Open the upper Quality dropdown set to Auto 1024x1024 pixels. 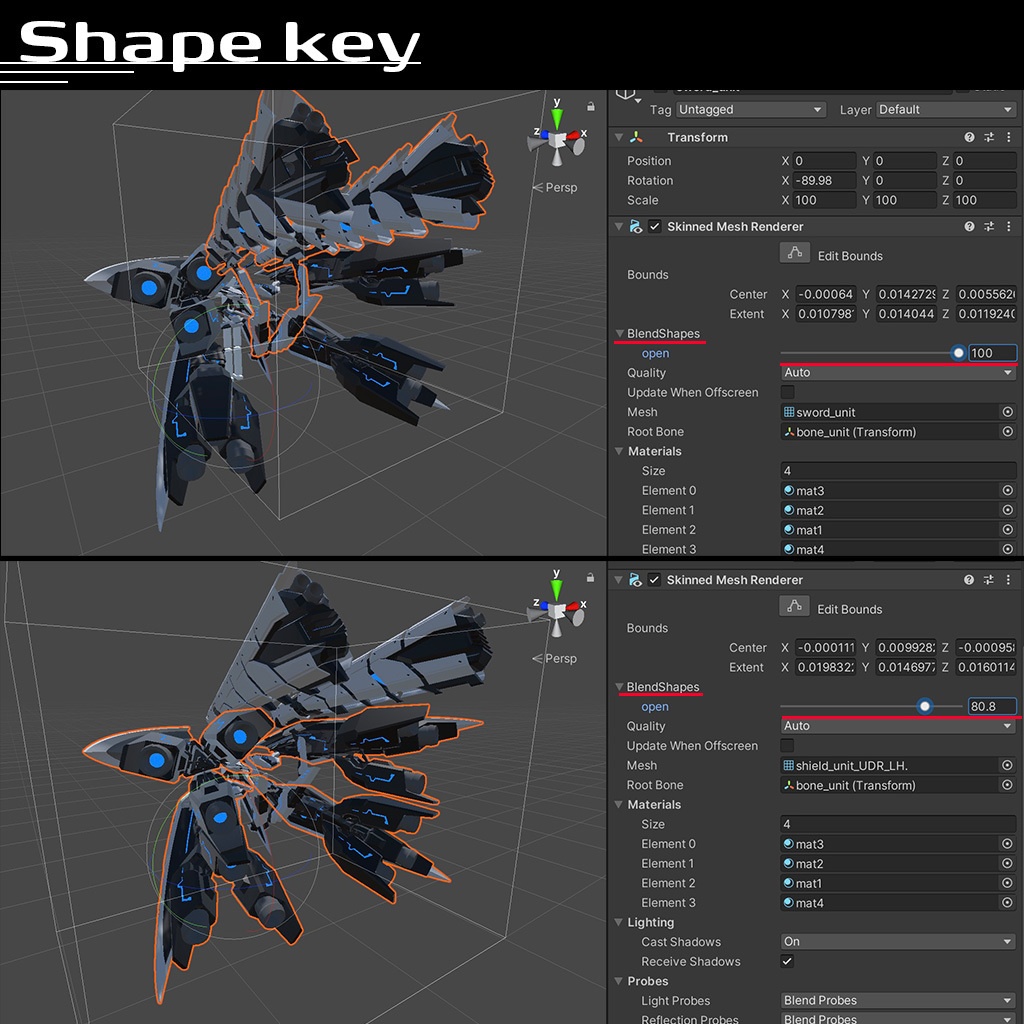(899, 372)
